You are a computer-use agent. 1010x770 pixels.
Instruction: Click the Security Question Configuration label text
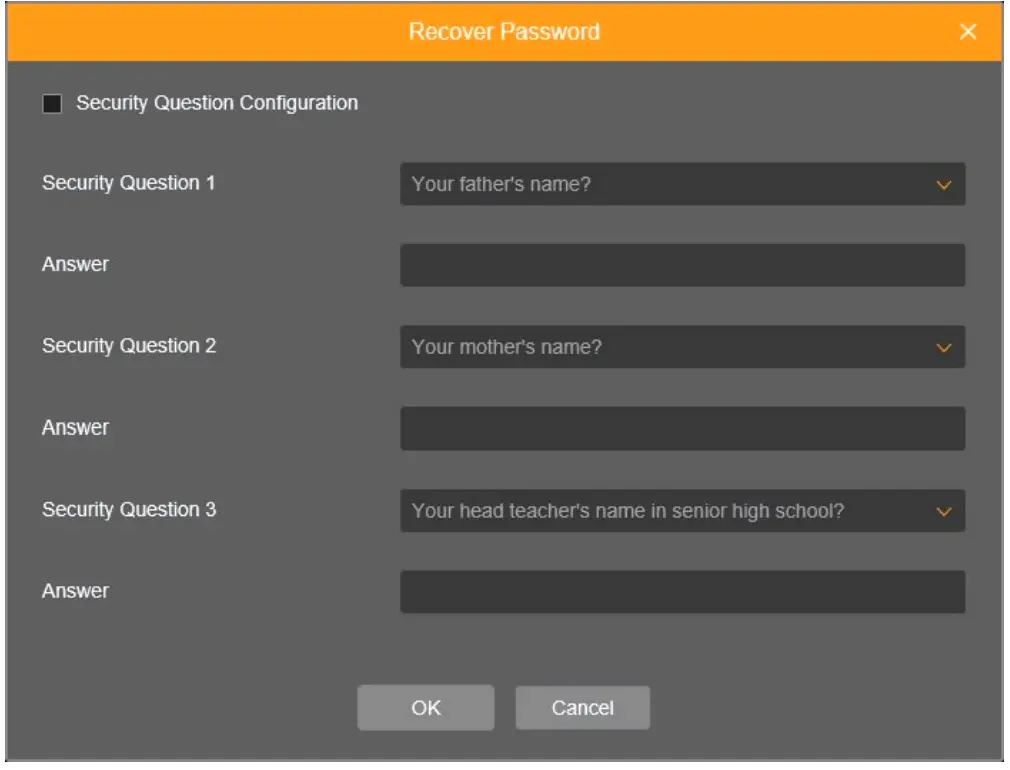[x=217, y=103]
